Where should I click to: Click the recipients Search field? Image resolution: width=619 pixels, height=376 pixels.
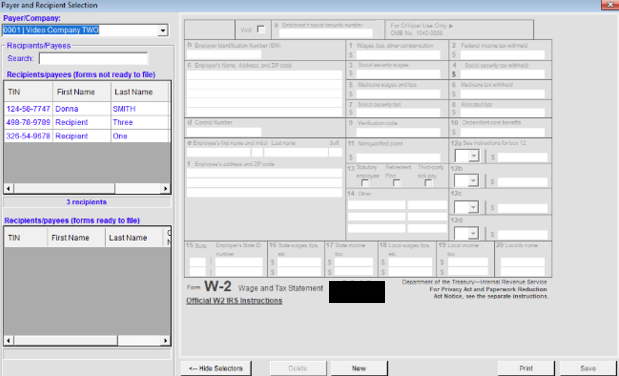(x=93, y=58)
